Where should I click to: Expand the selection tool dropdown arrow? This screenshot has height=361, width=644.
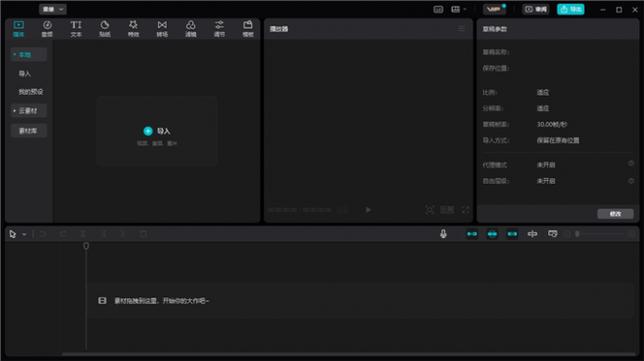coord(24,235)
